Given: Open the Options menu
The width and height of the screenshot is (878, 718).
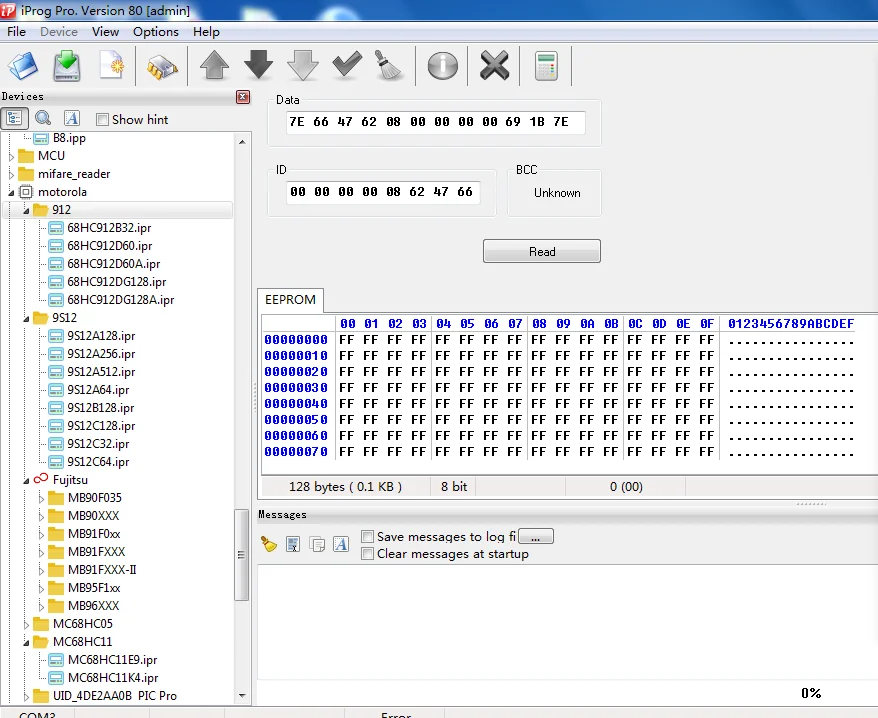Looking at the screenshot, I should (156, 32).
